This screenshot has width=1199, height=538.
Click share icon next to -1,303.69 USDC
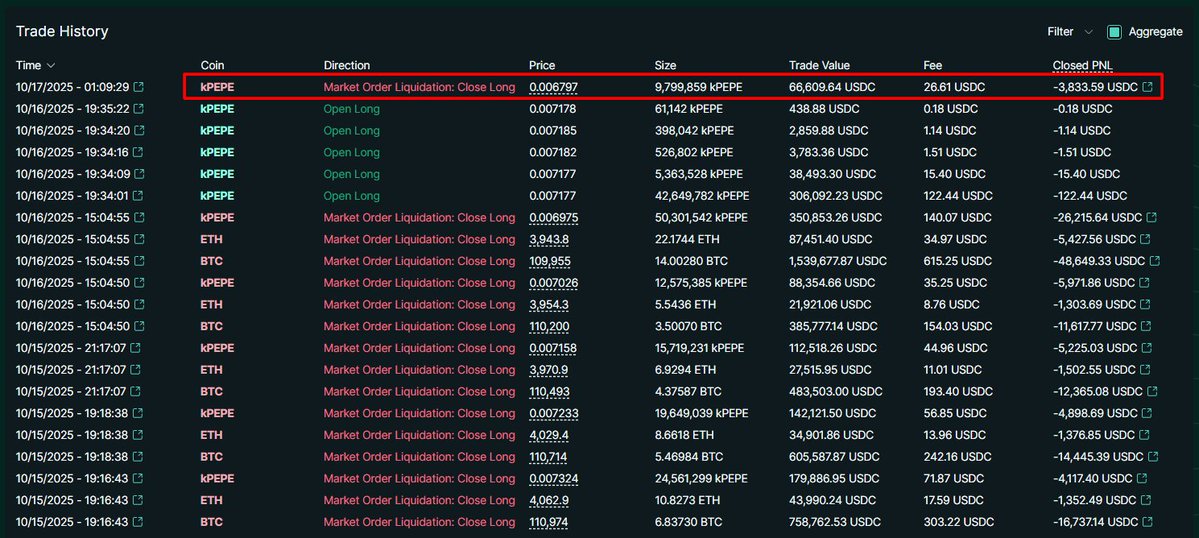[x=1145, y=304]
